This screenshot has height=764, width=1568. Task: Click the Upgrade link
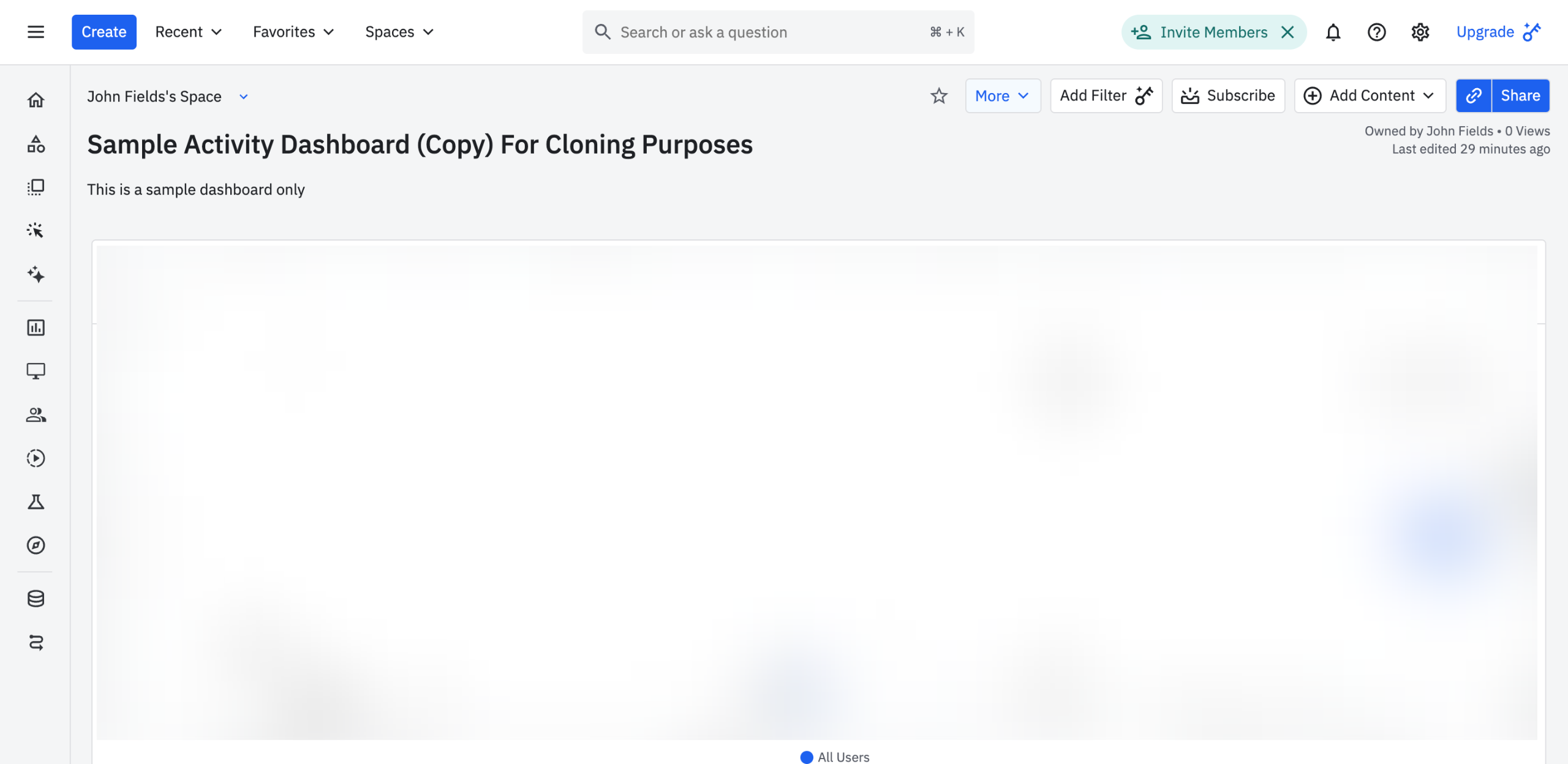1498,32
